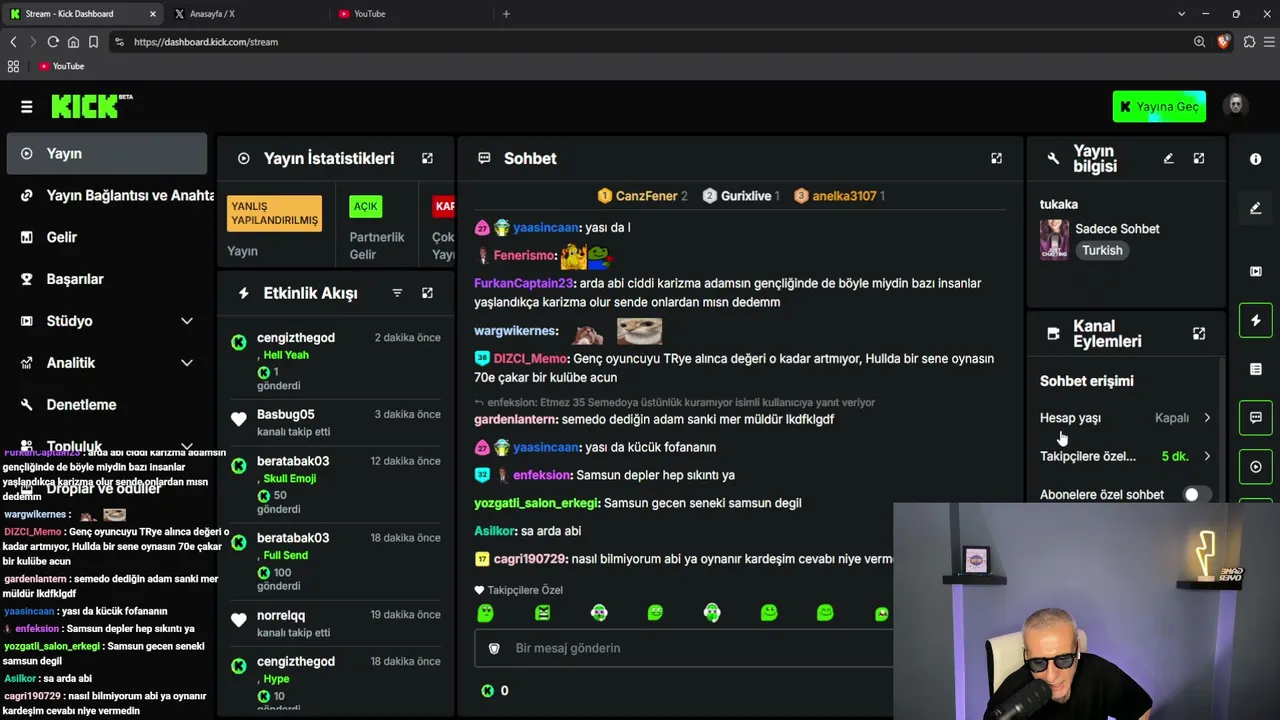Open a new browser tab
The width and height of the screenshot is (1280, 720).
tap(506, 14)
